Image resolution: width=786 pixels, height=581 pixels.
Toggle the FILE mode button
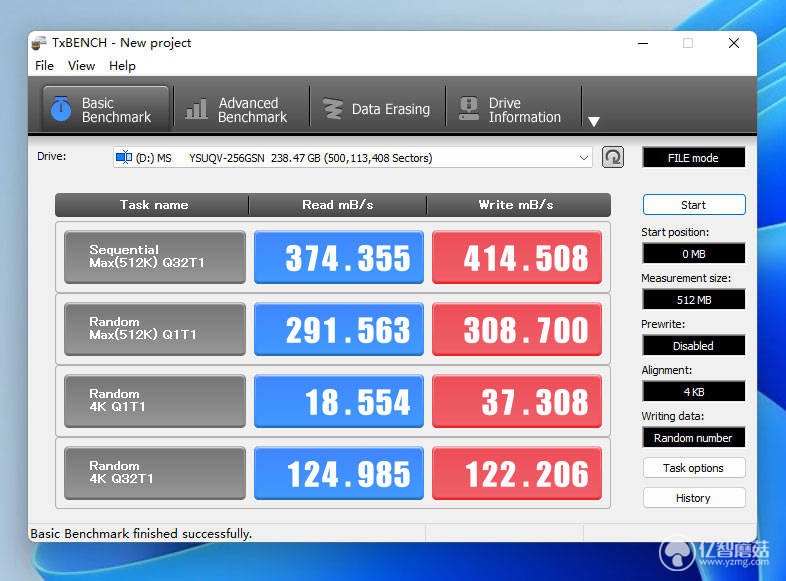pyautogui.click(x=693, y=158)
